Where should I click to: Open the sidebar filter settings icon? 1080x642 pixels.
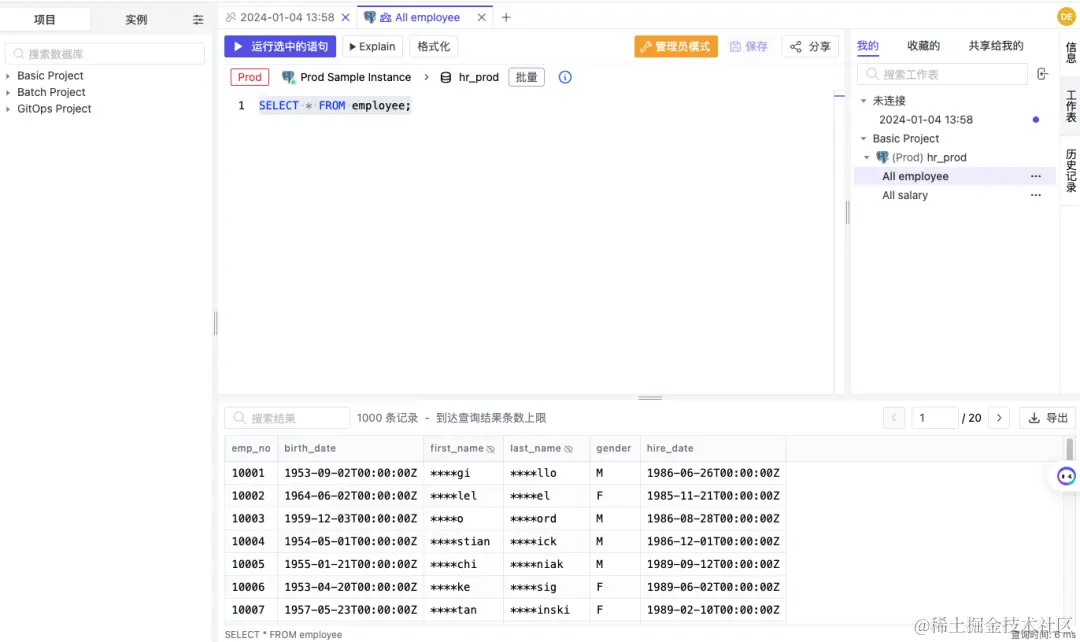pos(198,19)
